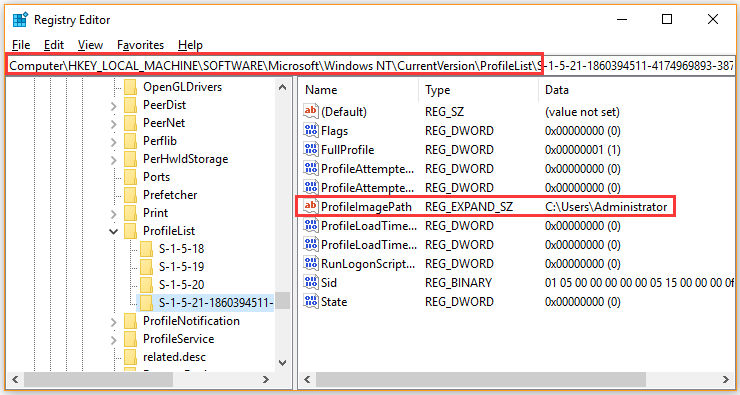Image resolution: width=740 pixels, height=395 pixels.
Task: Open the View menu
Action: click(90, 45)
